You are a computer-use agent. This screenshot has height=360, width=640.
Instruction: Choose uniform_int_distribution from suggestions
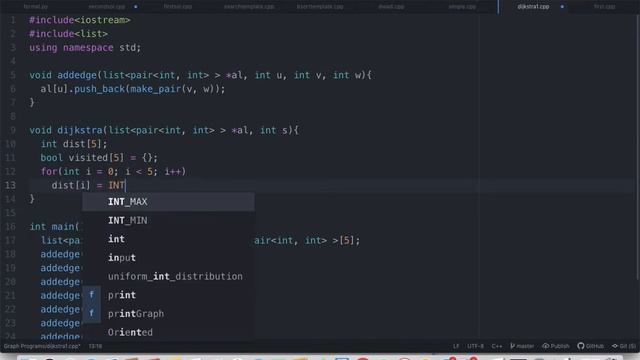coord(168,277)
